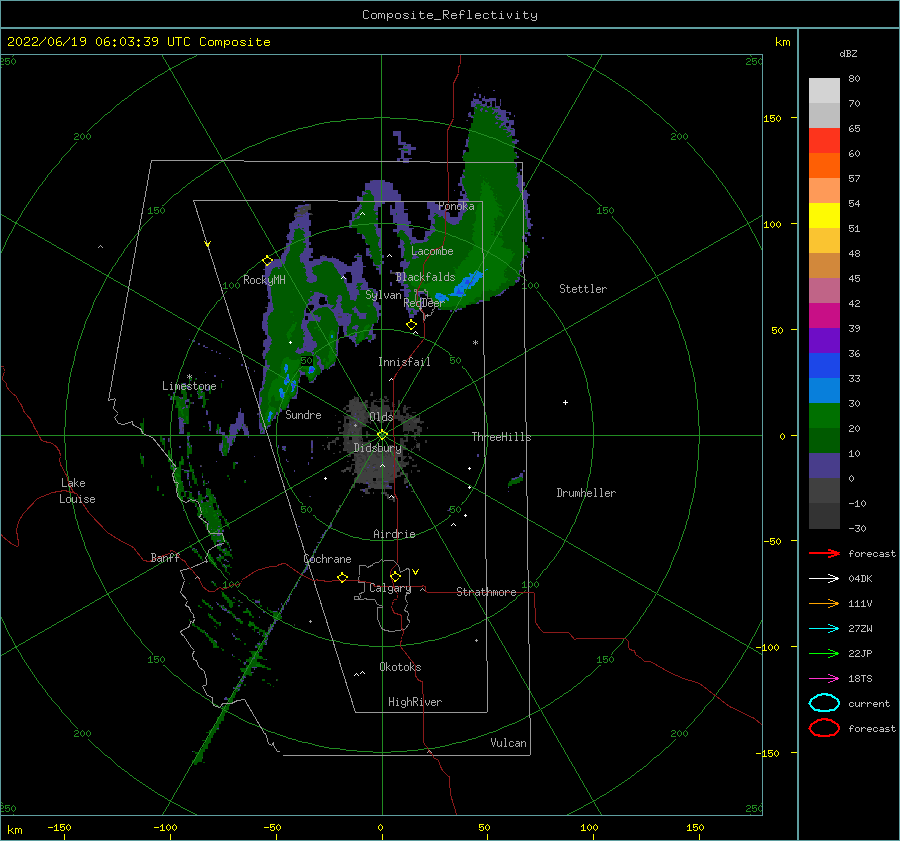The height and width of the screenshot is (841, 900).
Task: Click the red forecast ellipse icon
Action: 824,728
